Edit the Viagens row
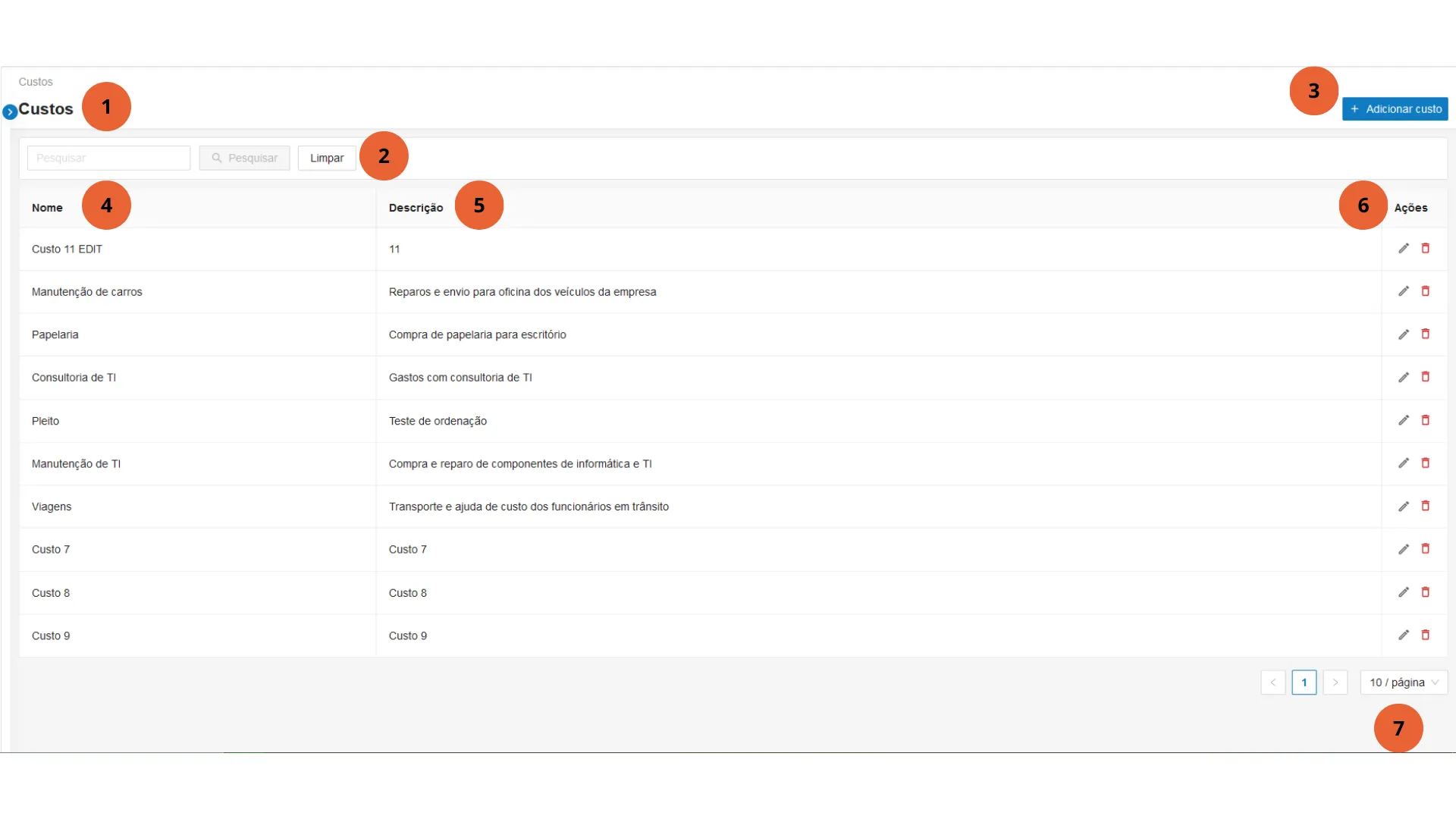This screenshot has width=1456, height=819. pos(1404,506)
